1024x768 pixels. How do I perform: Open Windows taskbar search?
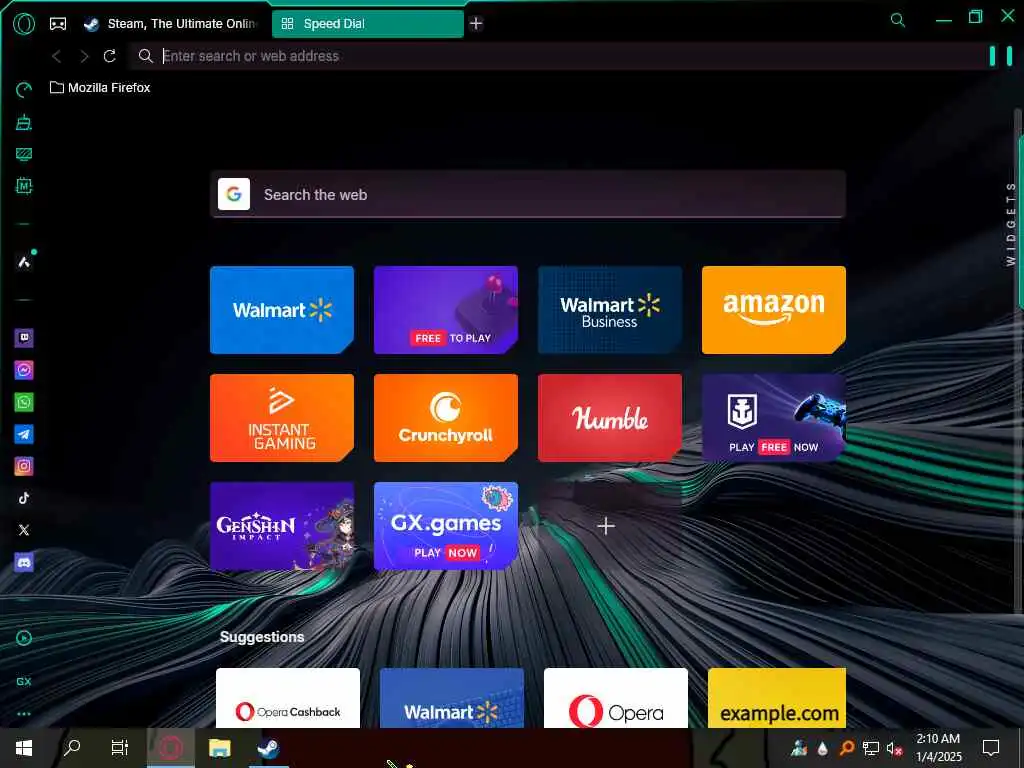pyautogui.click(x=71, y=747)
